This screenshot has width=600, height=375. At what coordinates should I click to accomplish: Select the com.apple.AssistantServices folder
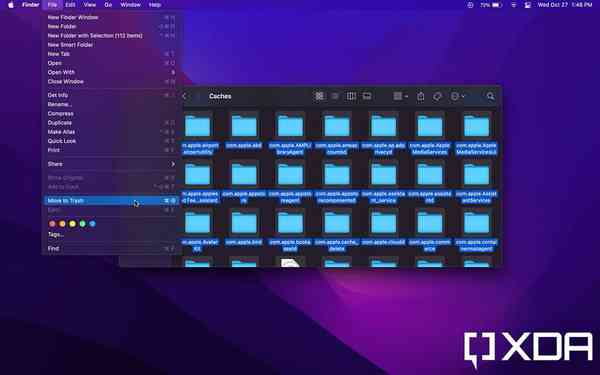coord(476,181)
